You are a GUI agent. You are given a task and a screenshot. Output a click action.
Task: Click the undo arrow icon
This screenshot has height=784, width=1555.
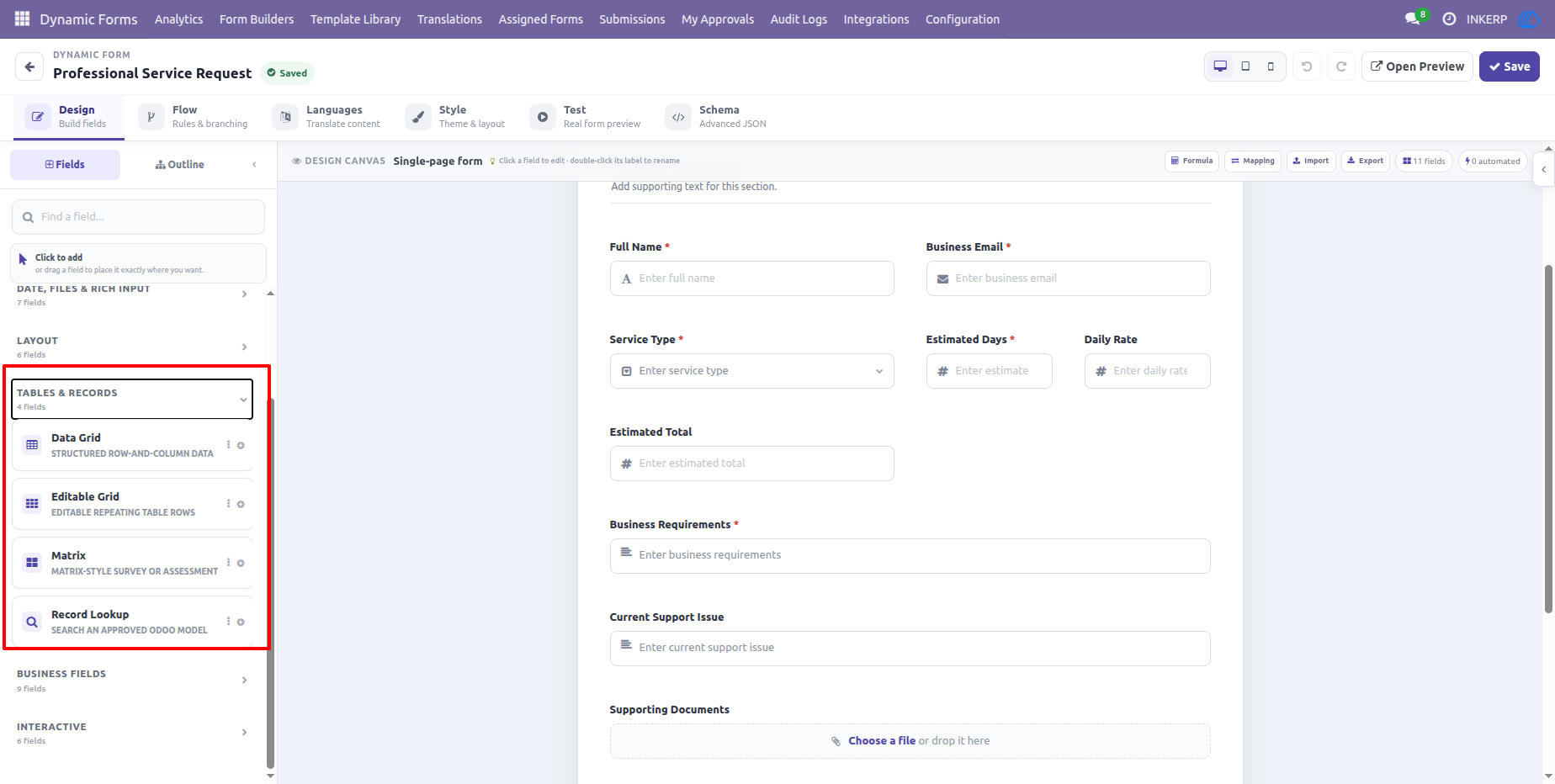[1307, 66]
